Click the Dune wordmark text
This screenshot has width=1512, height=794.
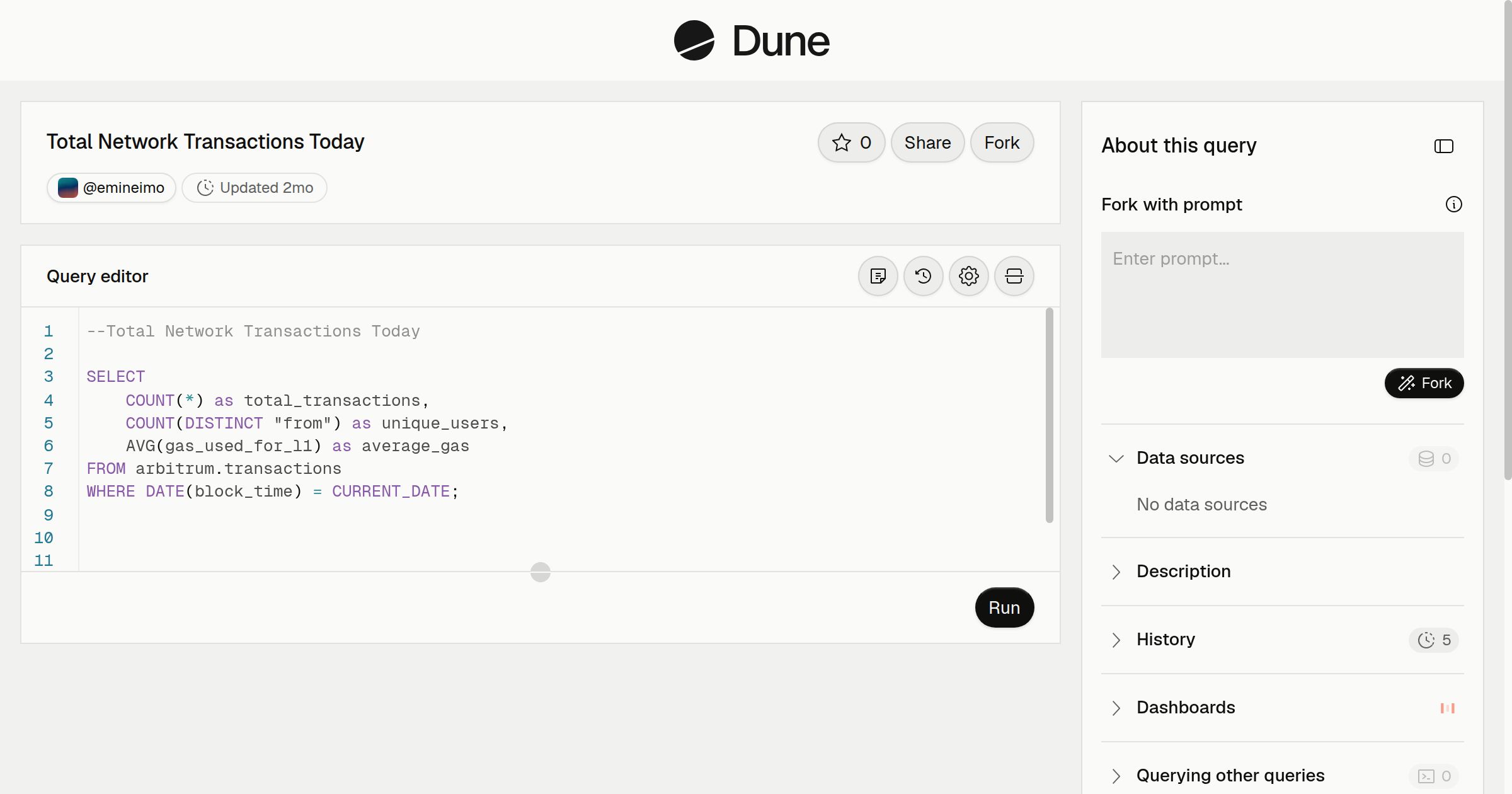point(781,41)
